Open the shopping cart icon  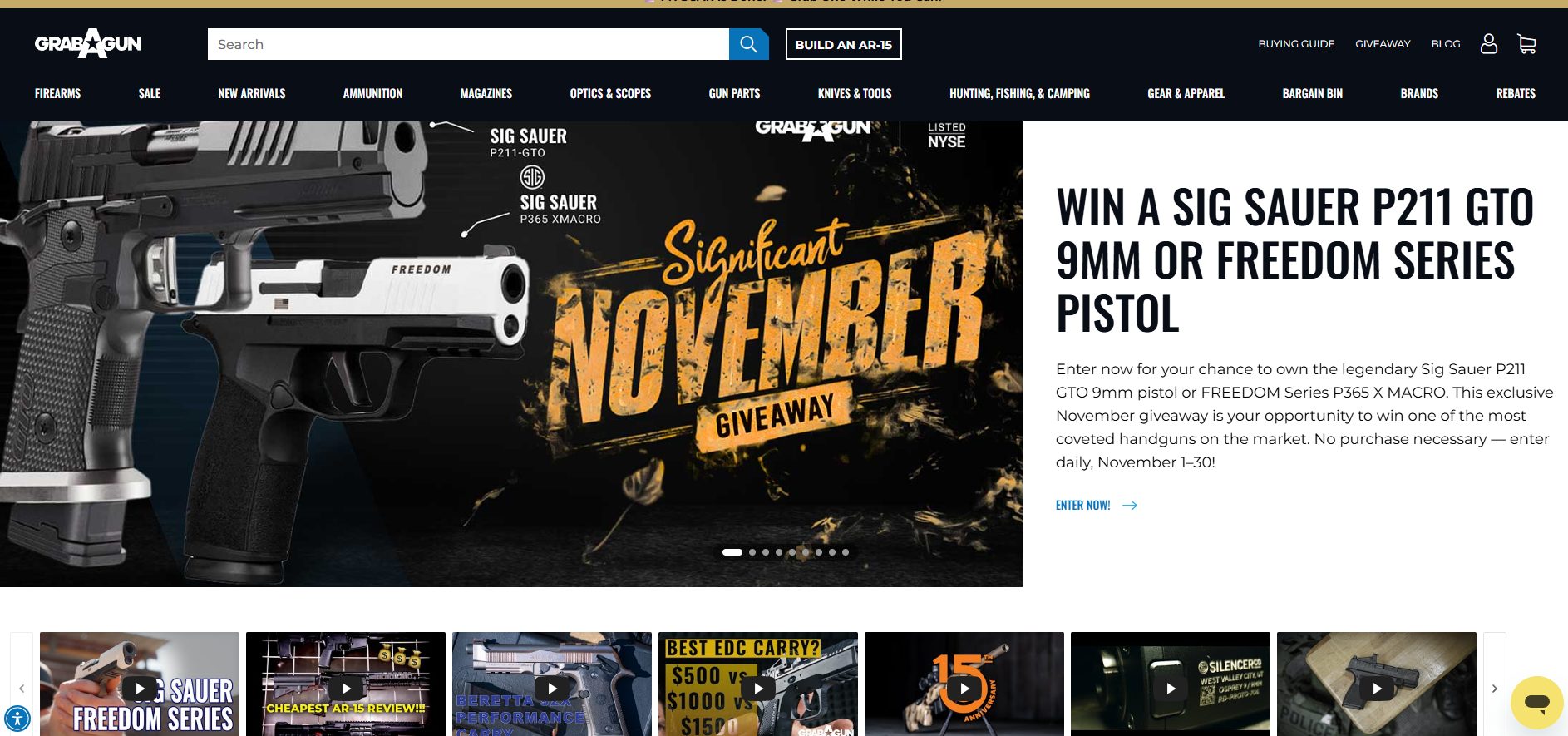click(x=1526, y=44)
